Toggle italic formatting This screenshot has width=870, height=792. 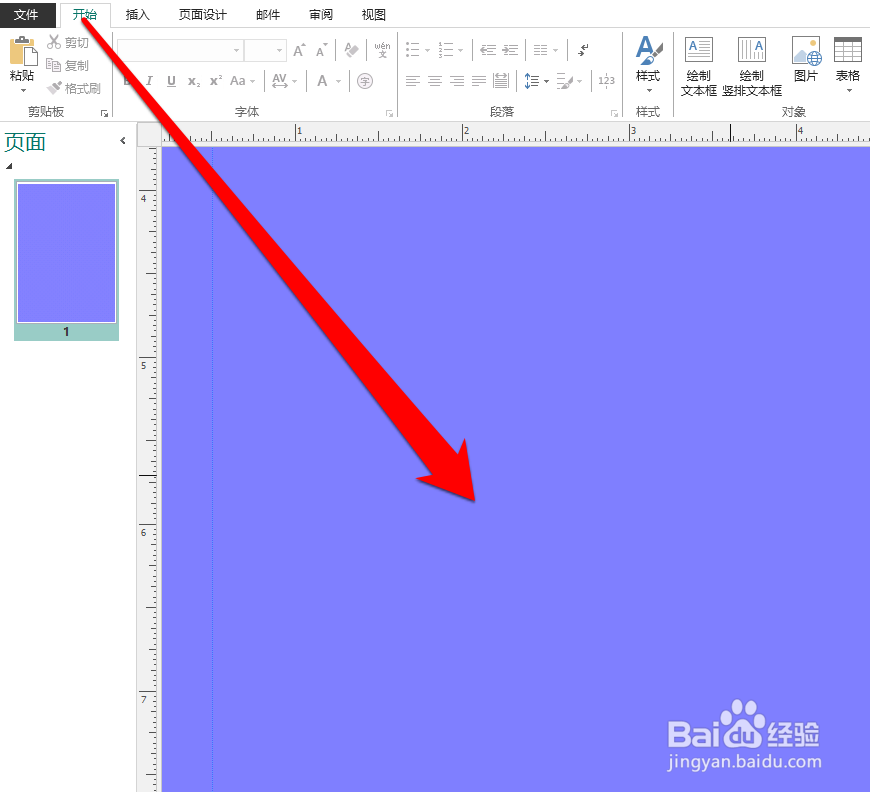click(149, 81)
